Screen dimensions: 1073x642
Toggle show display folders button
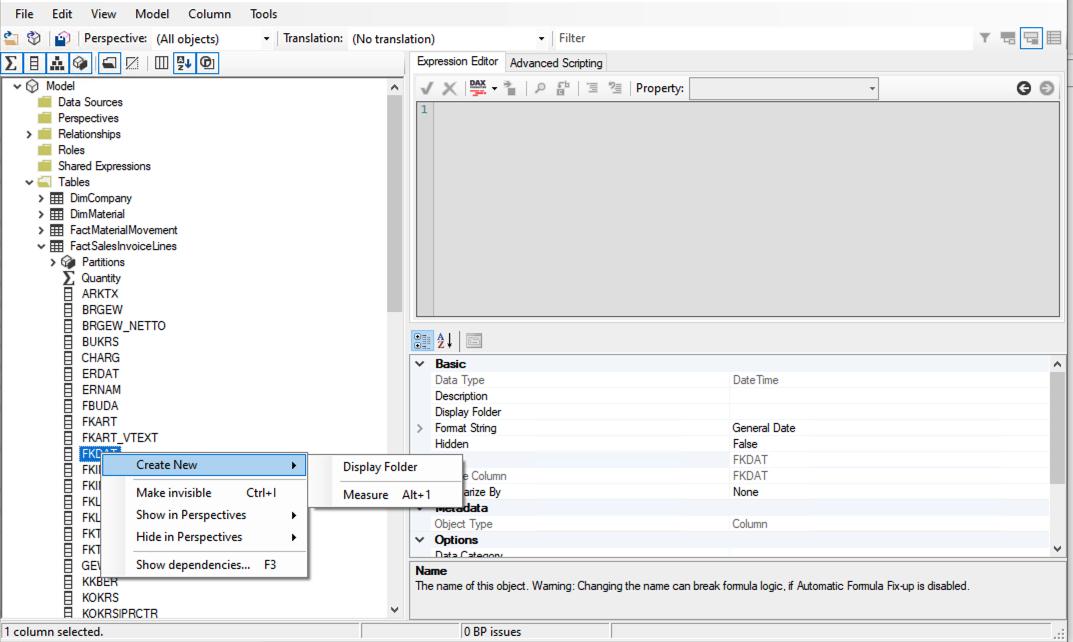pyautogui.click(x=109, y=63)
